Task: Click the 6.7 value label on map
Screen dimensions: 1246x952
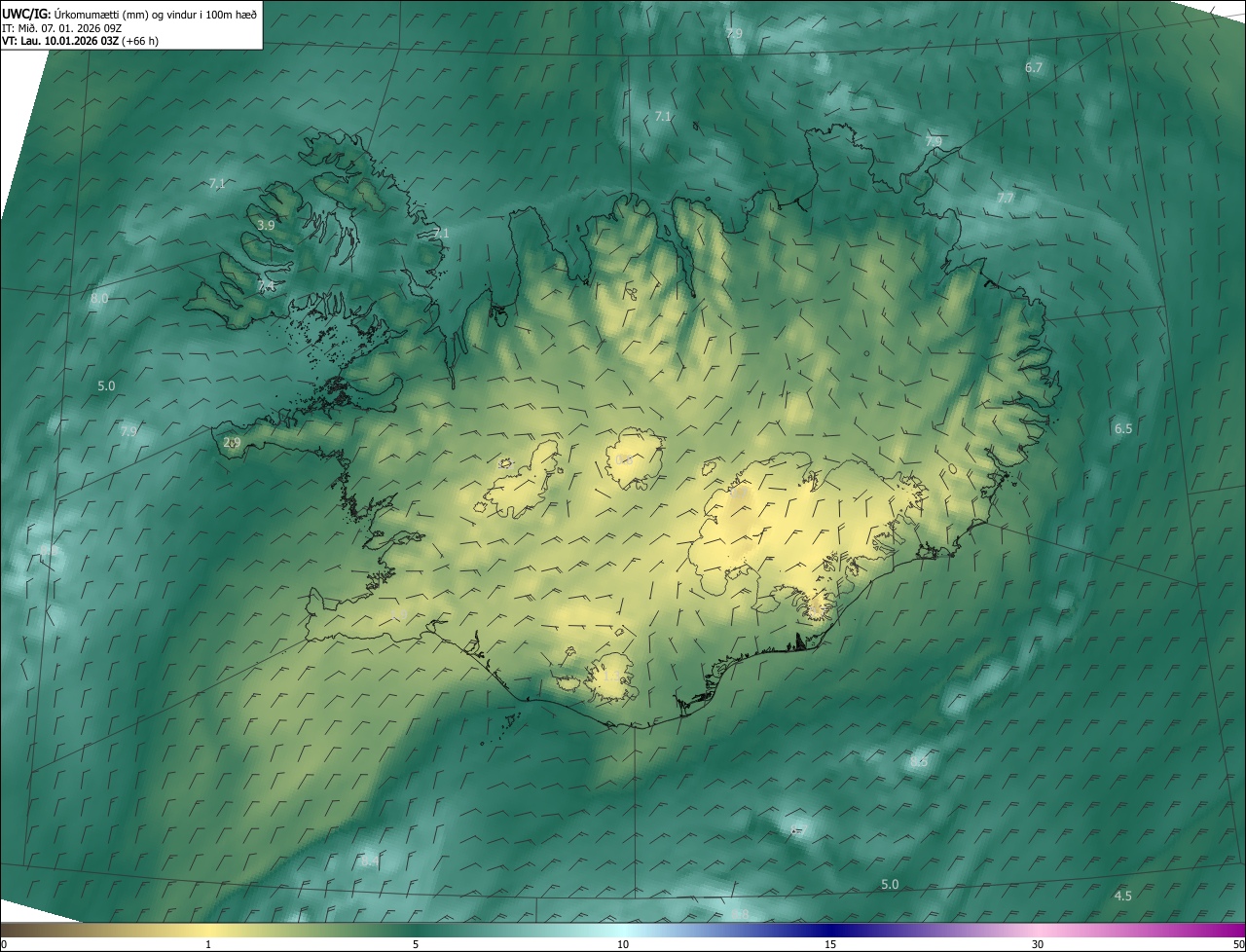Action: point(1034,67)
